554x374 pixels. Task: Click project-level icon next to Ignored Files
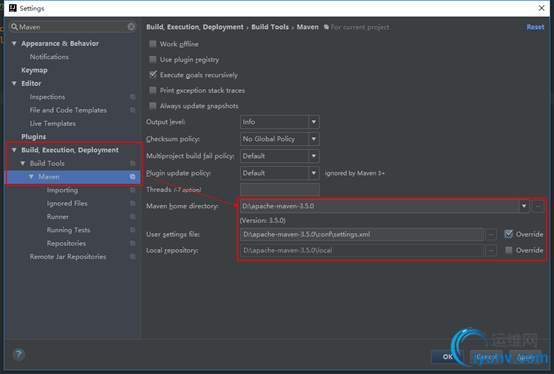pyautogui.click(x=132, y=203)
